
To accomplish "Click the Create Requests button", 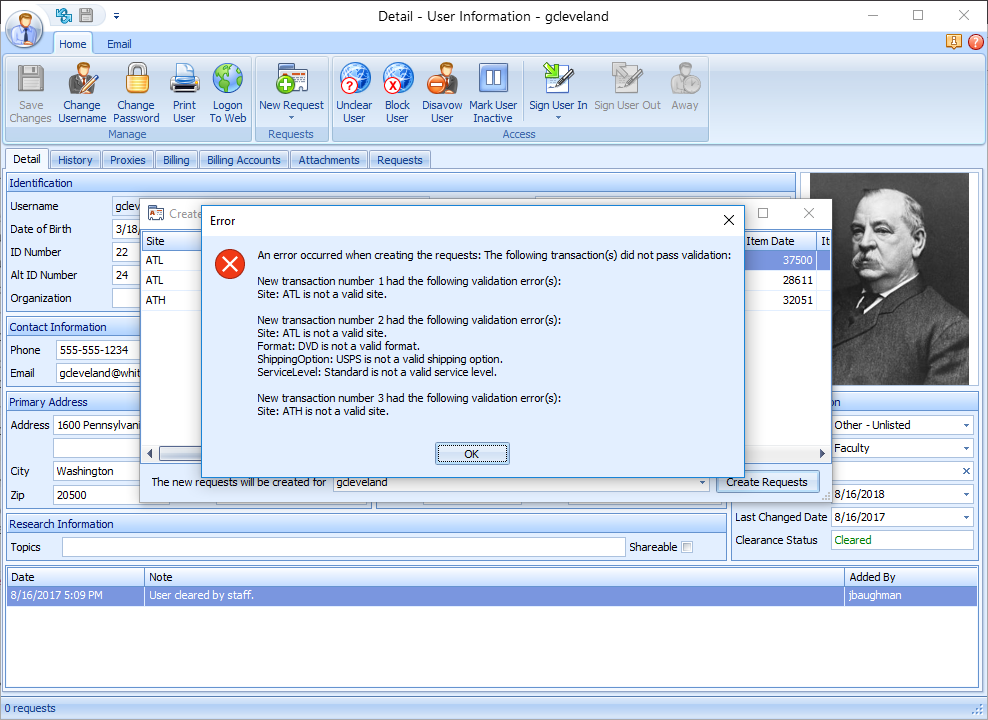I will click(767, 481).
